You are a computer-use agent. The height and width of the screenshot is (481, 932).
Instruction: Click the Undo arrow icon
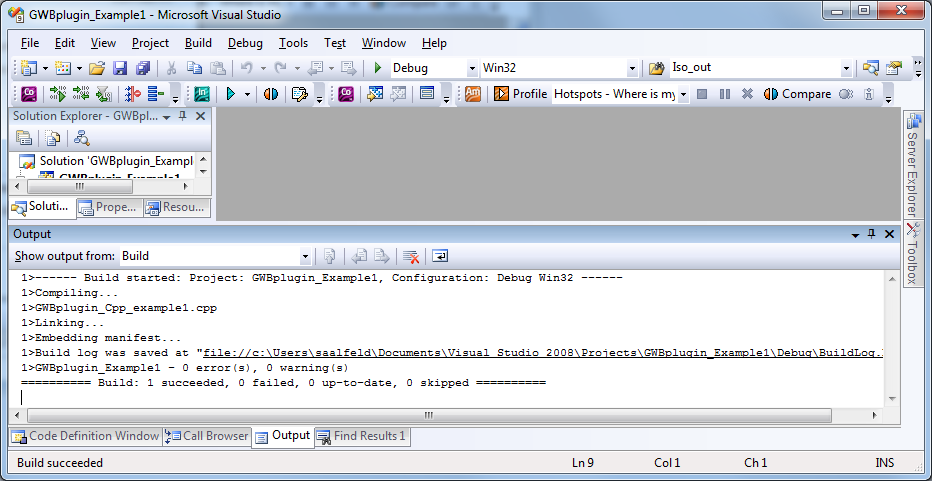tap(246, 68)
